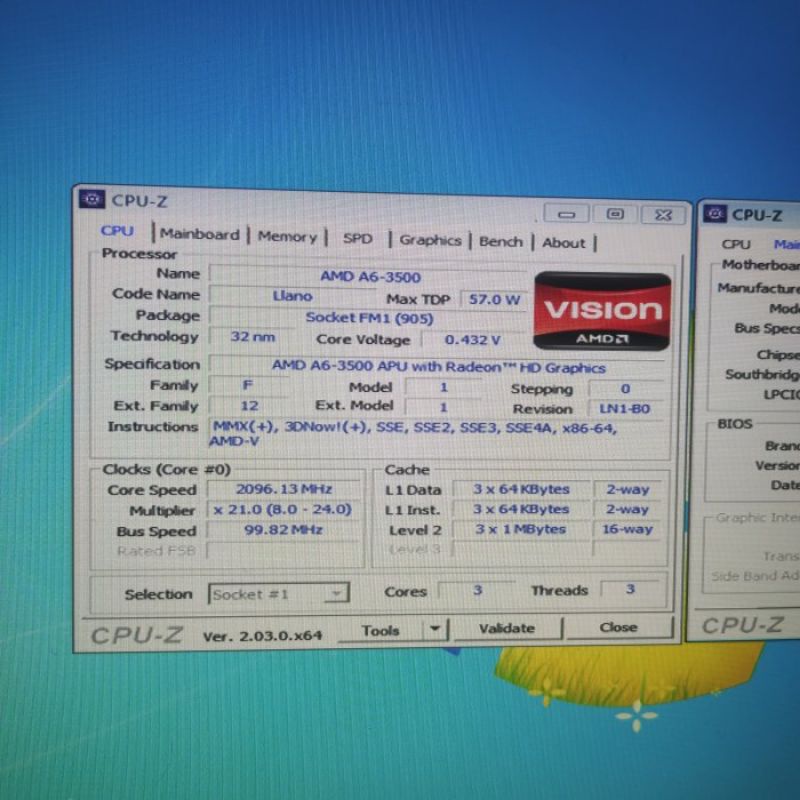This screenshot has width=800, height=800.
Task: Select the CPU tab in the second CPU-Z window
Action: [735, 244]
